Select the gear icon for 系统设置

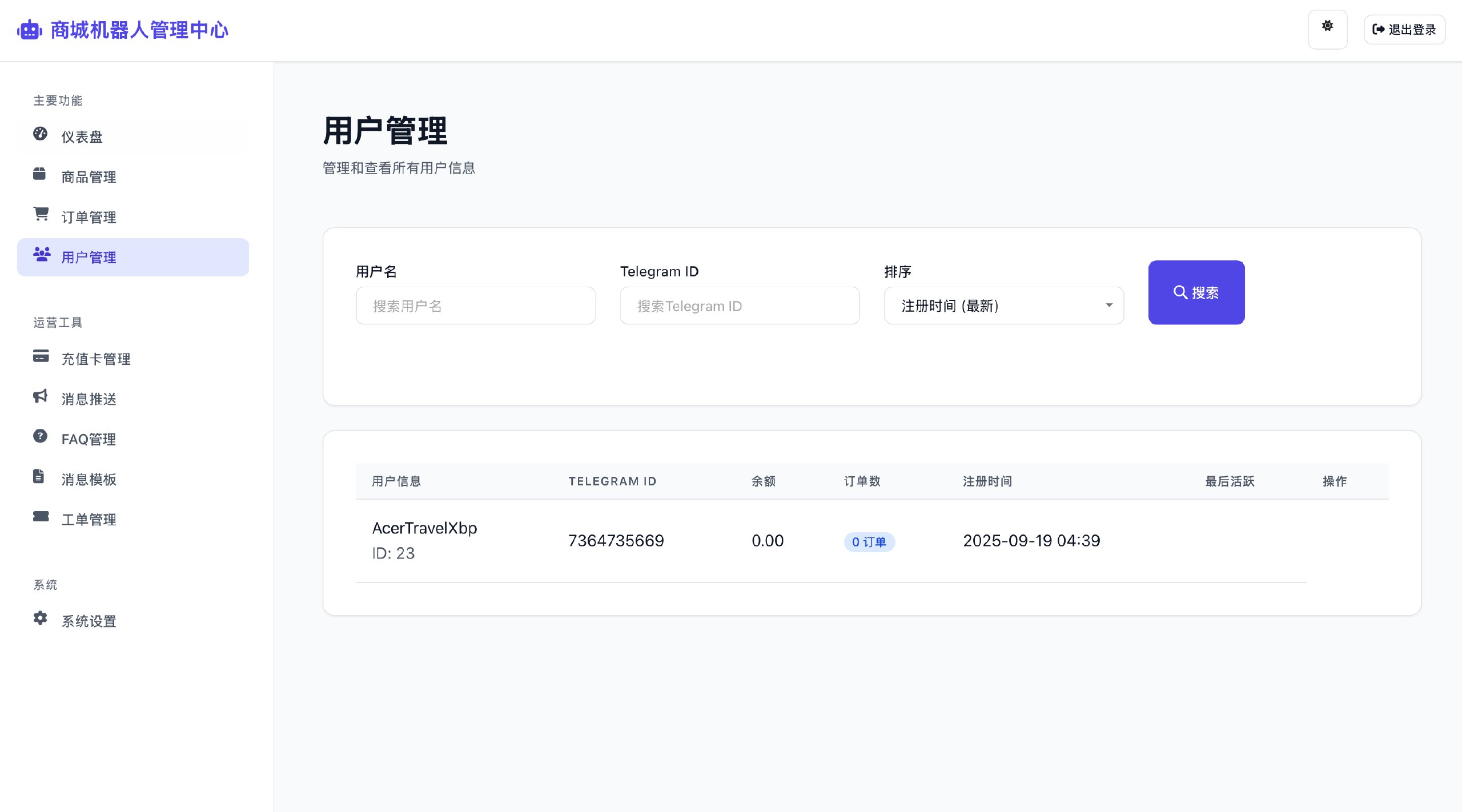(40, 618)
